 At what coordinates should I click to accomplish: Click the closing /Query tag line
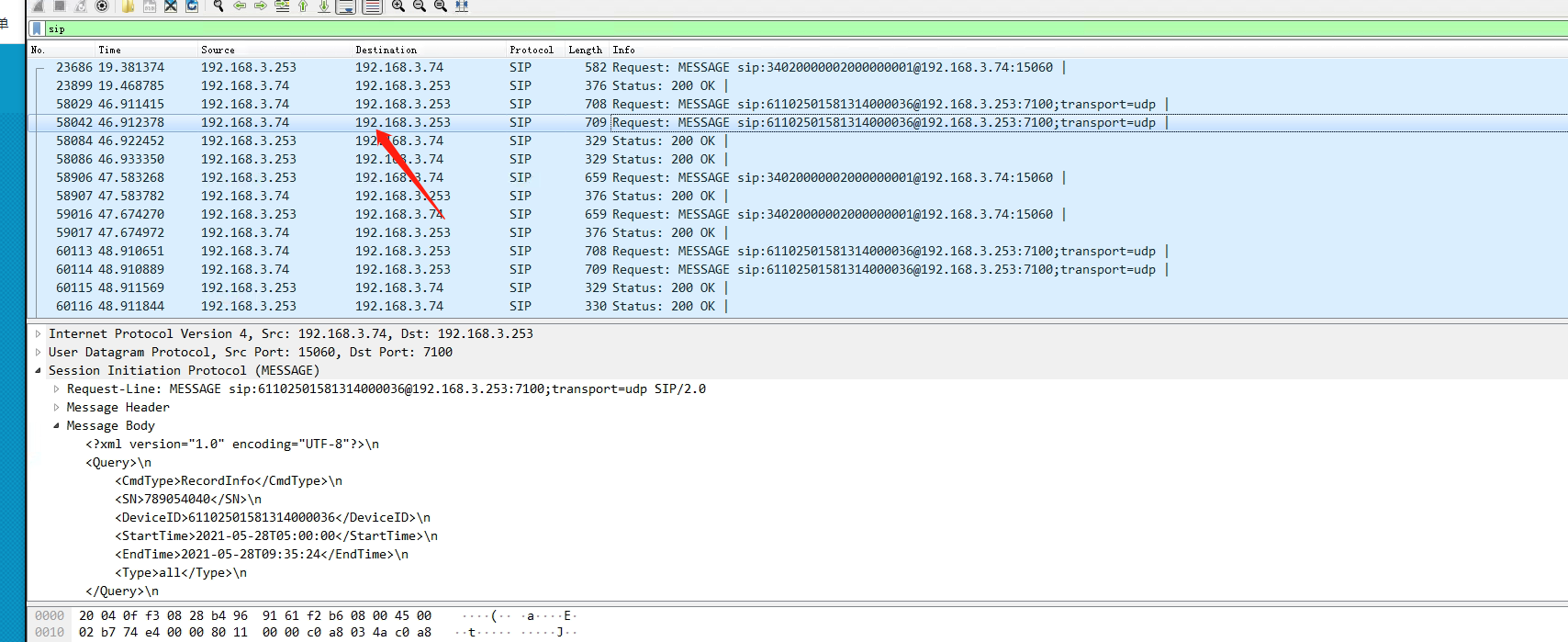(122, 591)
